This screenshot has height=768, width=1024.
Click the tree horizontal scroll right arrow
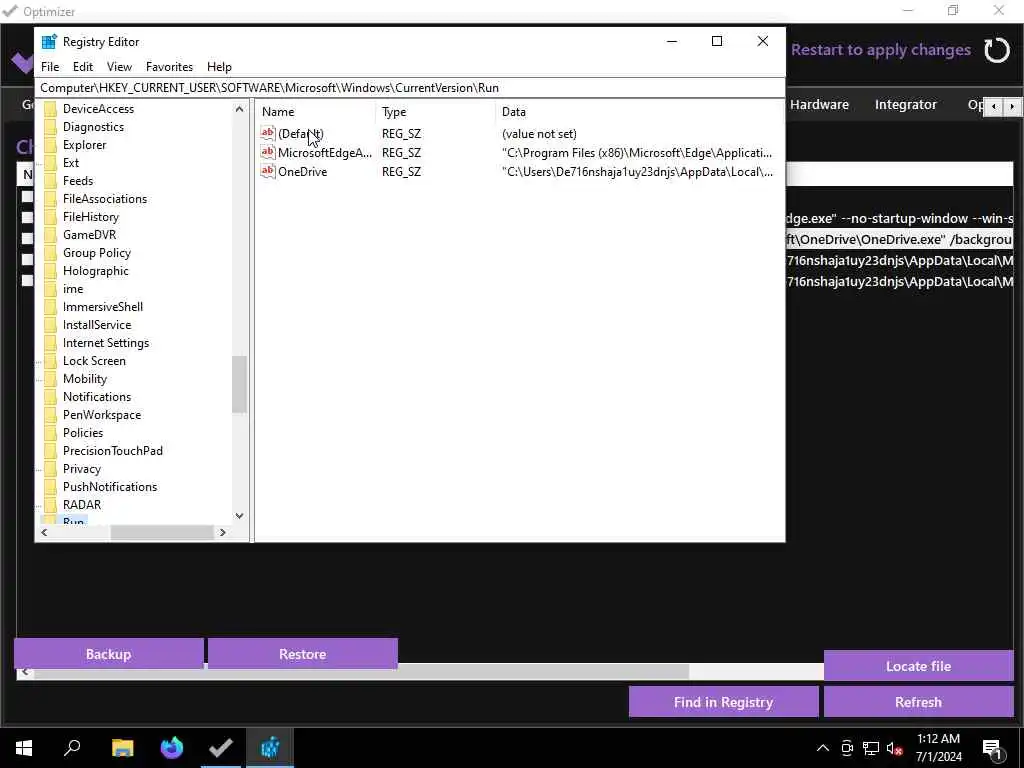[x=223, y=533]
